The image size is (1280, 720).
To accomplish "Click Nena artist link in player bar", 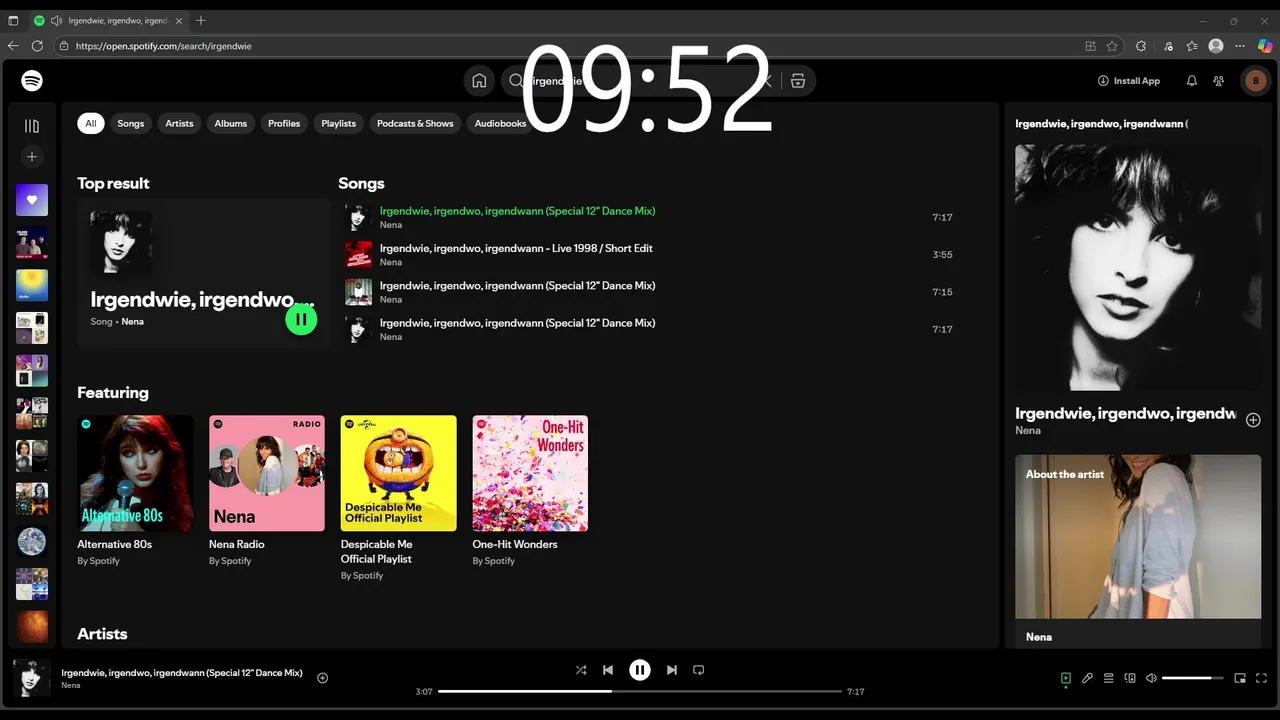I will 71,686.
